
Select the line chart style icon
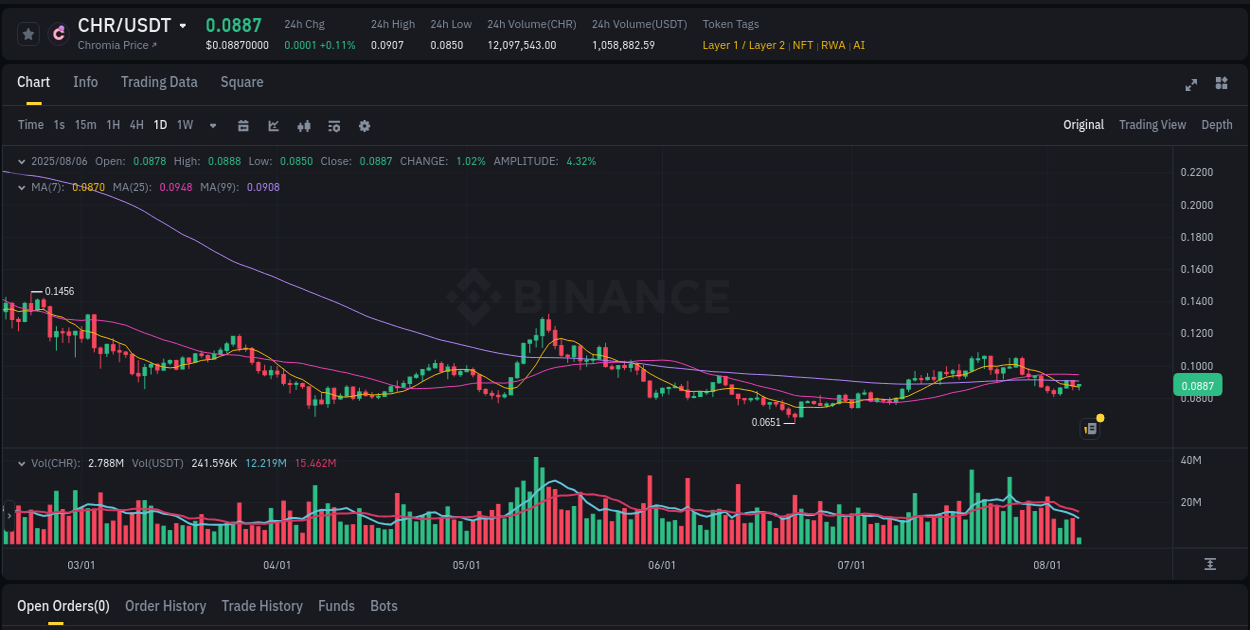click(x=271, y=125)
